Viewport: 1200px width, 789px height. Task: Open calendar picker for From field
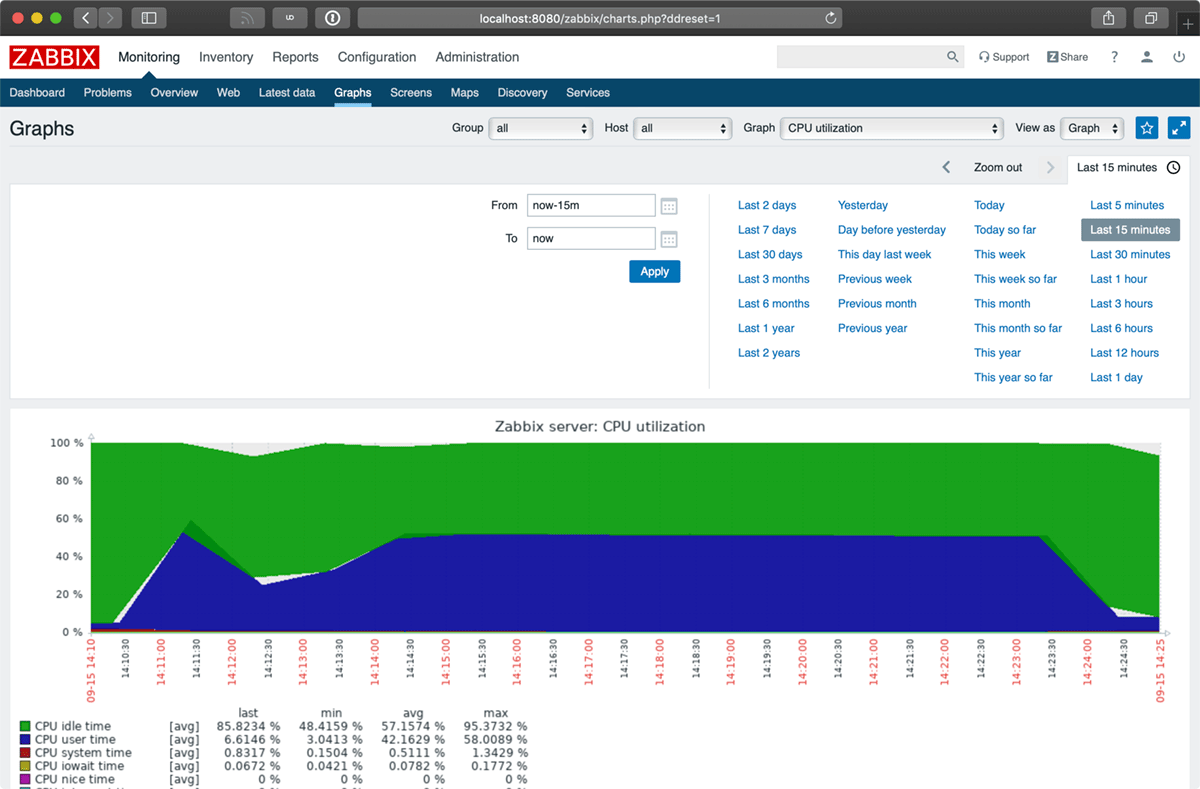pyautogui.click(x=669, y=206)
